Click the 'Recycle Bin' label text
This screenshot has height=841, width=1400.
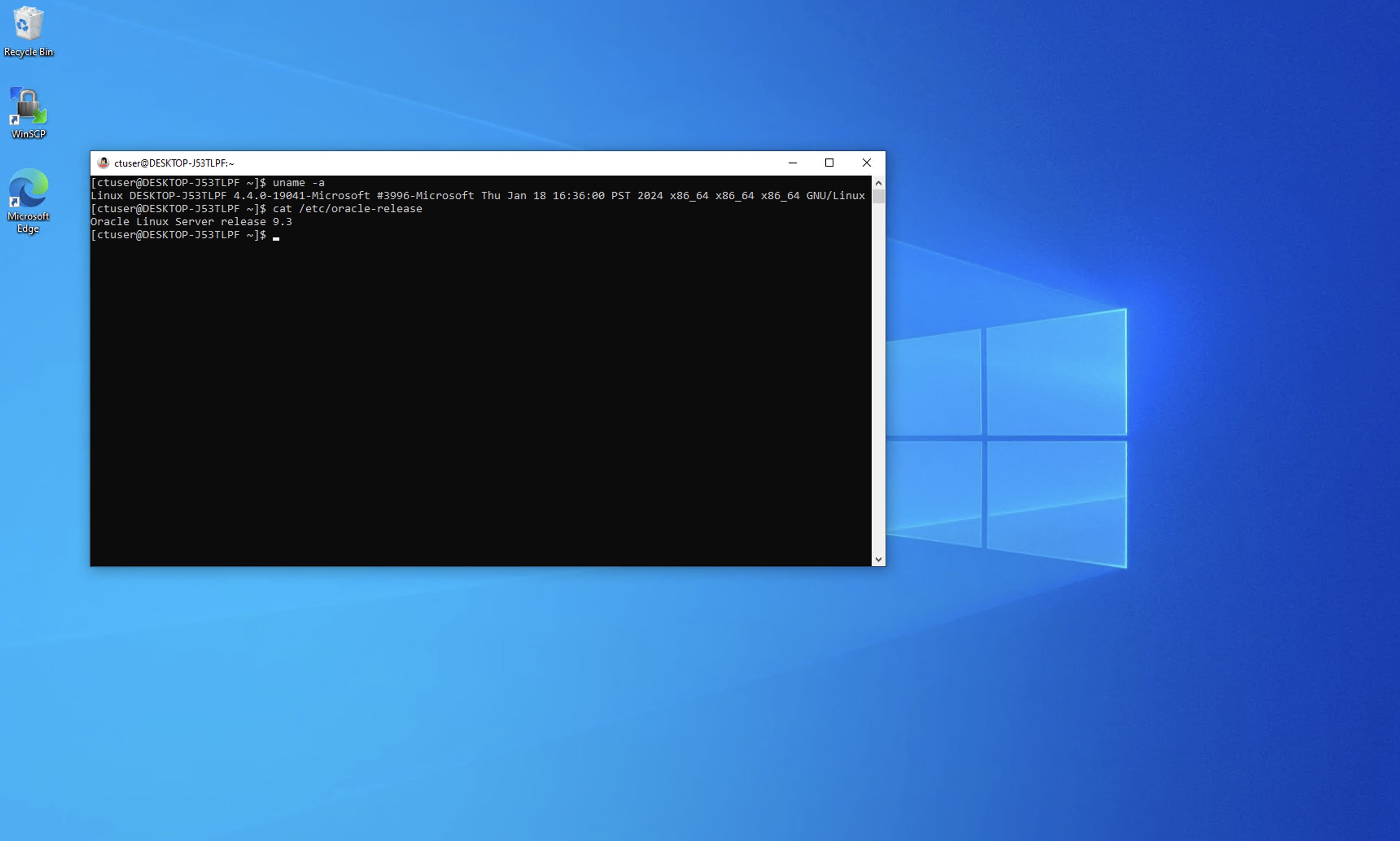(28, 52)
